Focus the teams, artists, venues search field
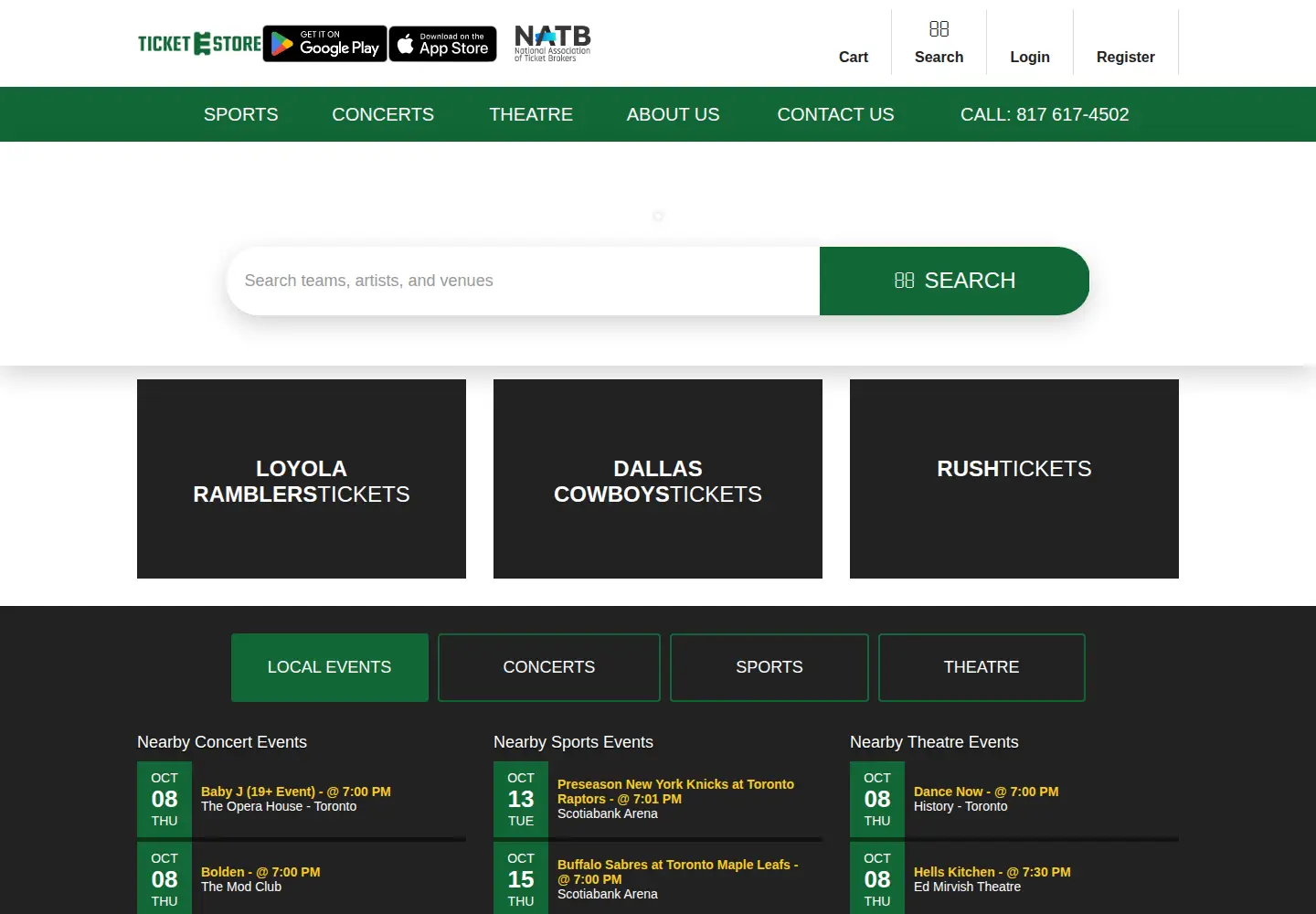 pyautogui.click(x=524, y=281)
